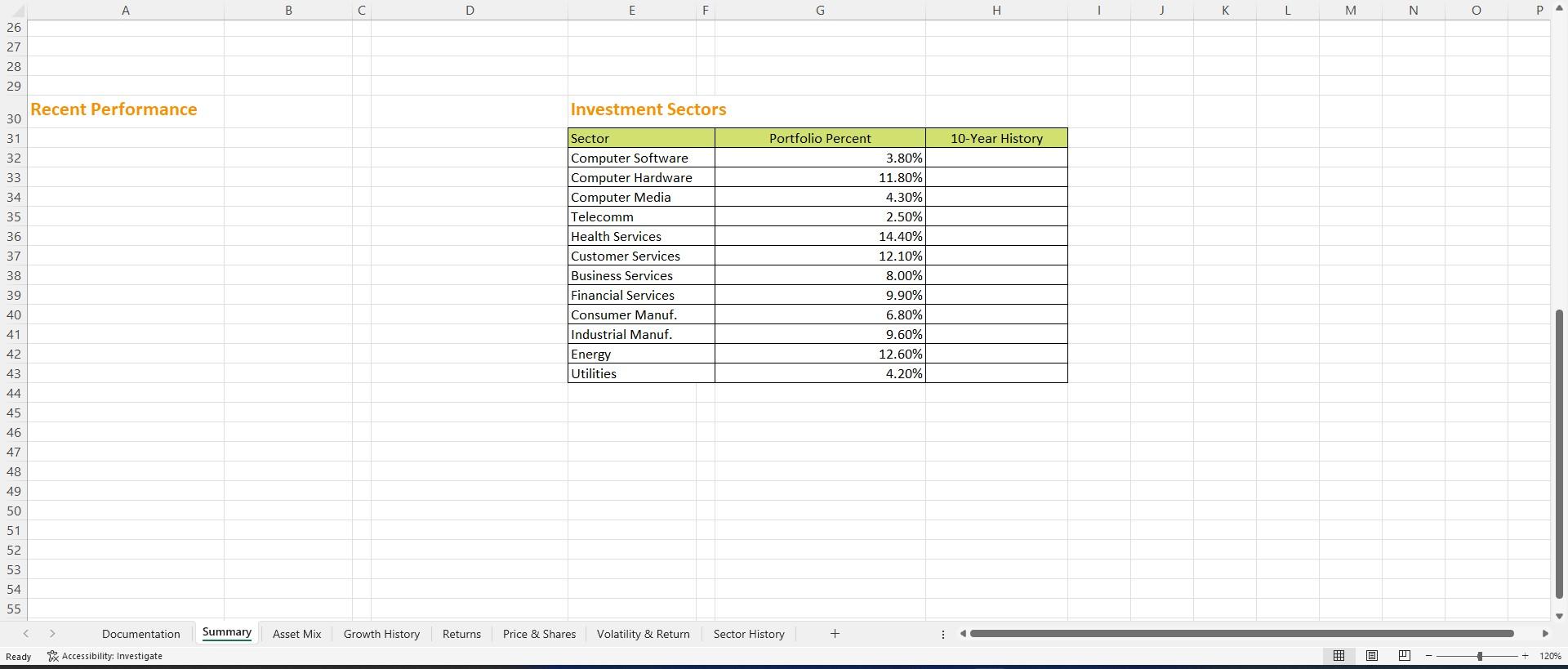
Task: Click the 8.00% percent cell
Action: tap(820, 275)
